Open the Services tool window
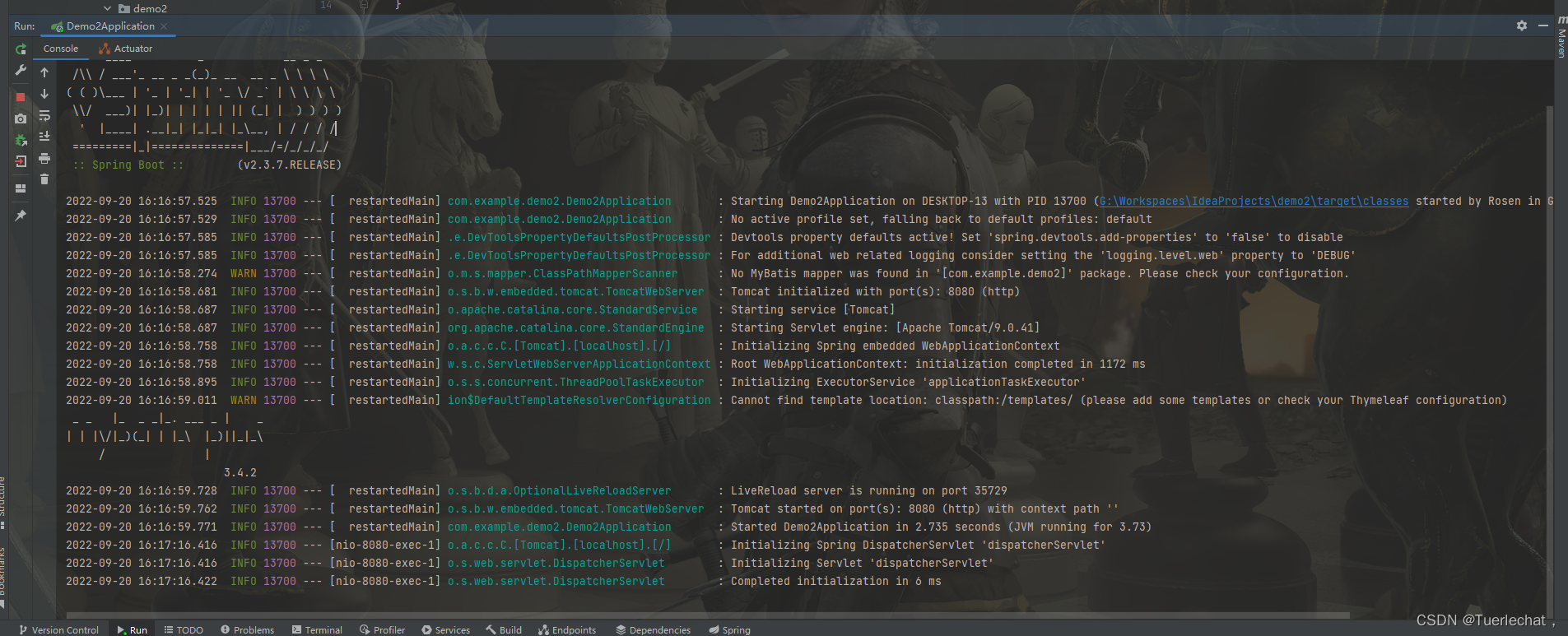Screen dimensions: 1568x636 (x=445, y=629)
